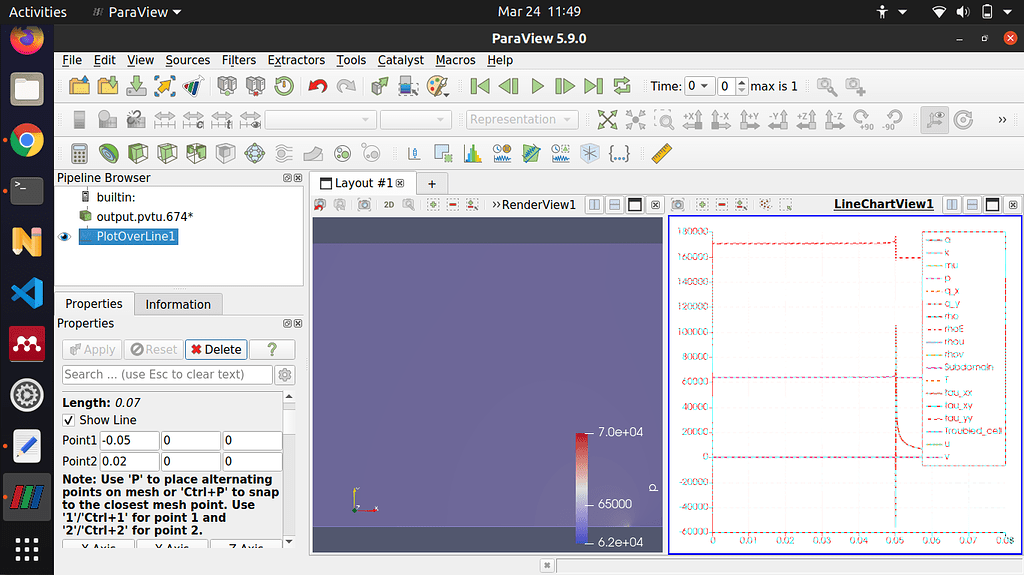Click the Zoom to data icon
The height and width of the screenshot is (575, 1024).
coord(635,120)
